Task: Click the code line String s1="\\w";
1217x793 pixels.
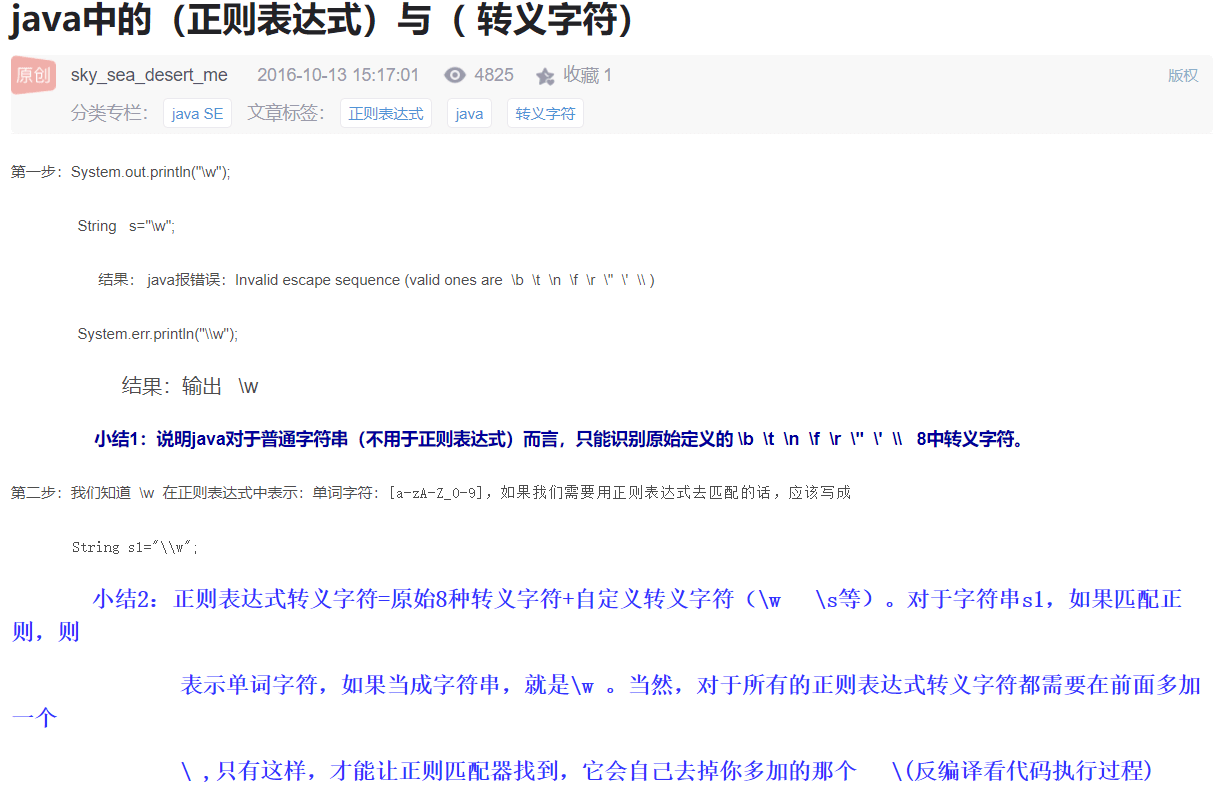Action: 135,547
